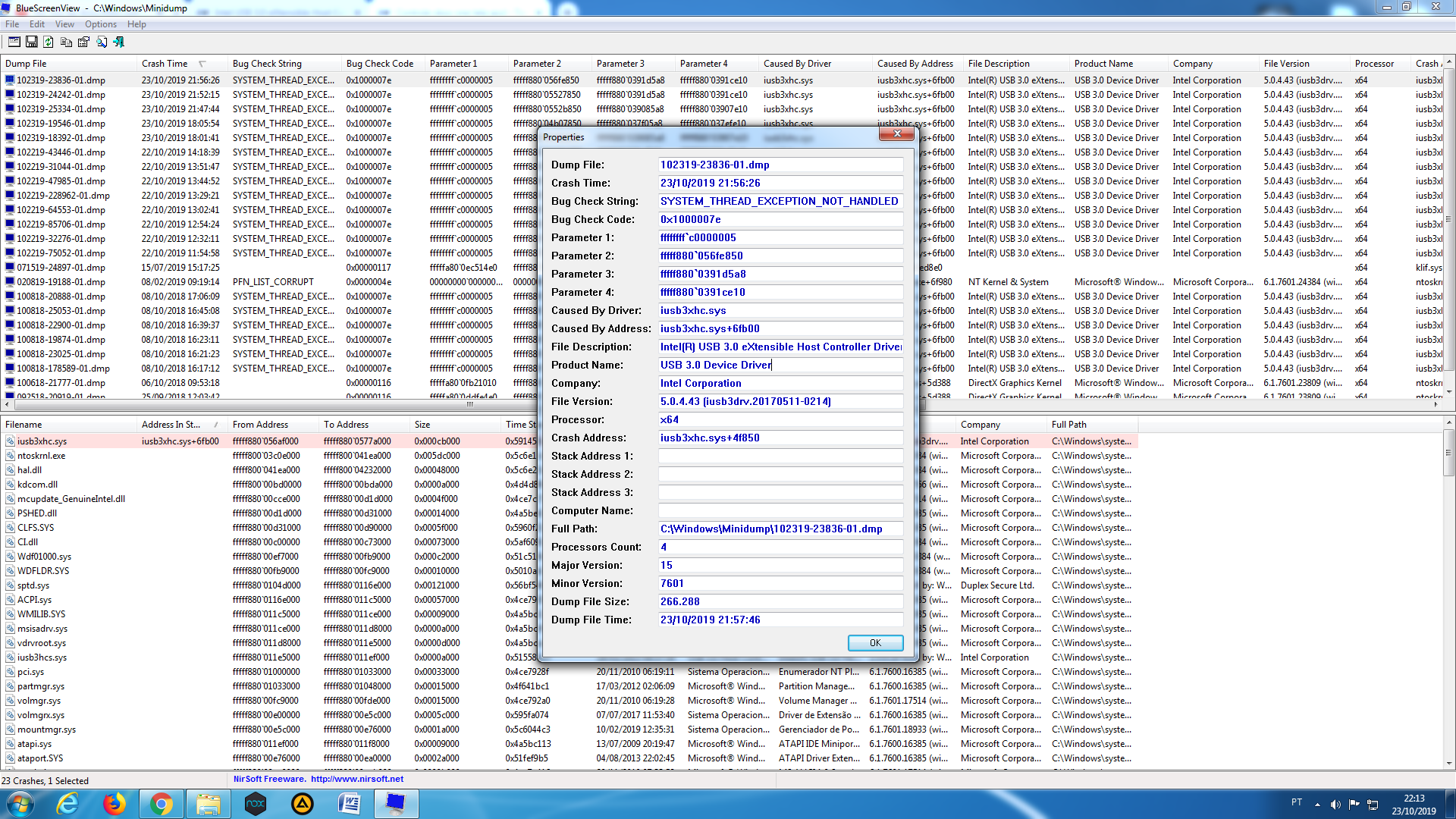1456x819 pixels.
Task: Click the Copy selected items toolbar icon
Action: click(67, 42)
